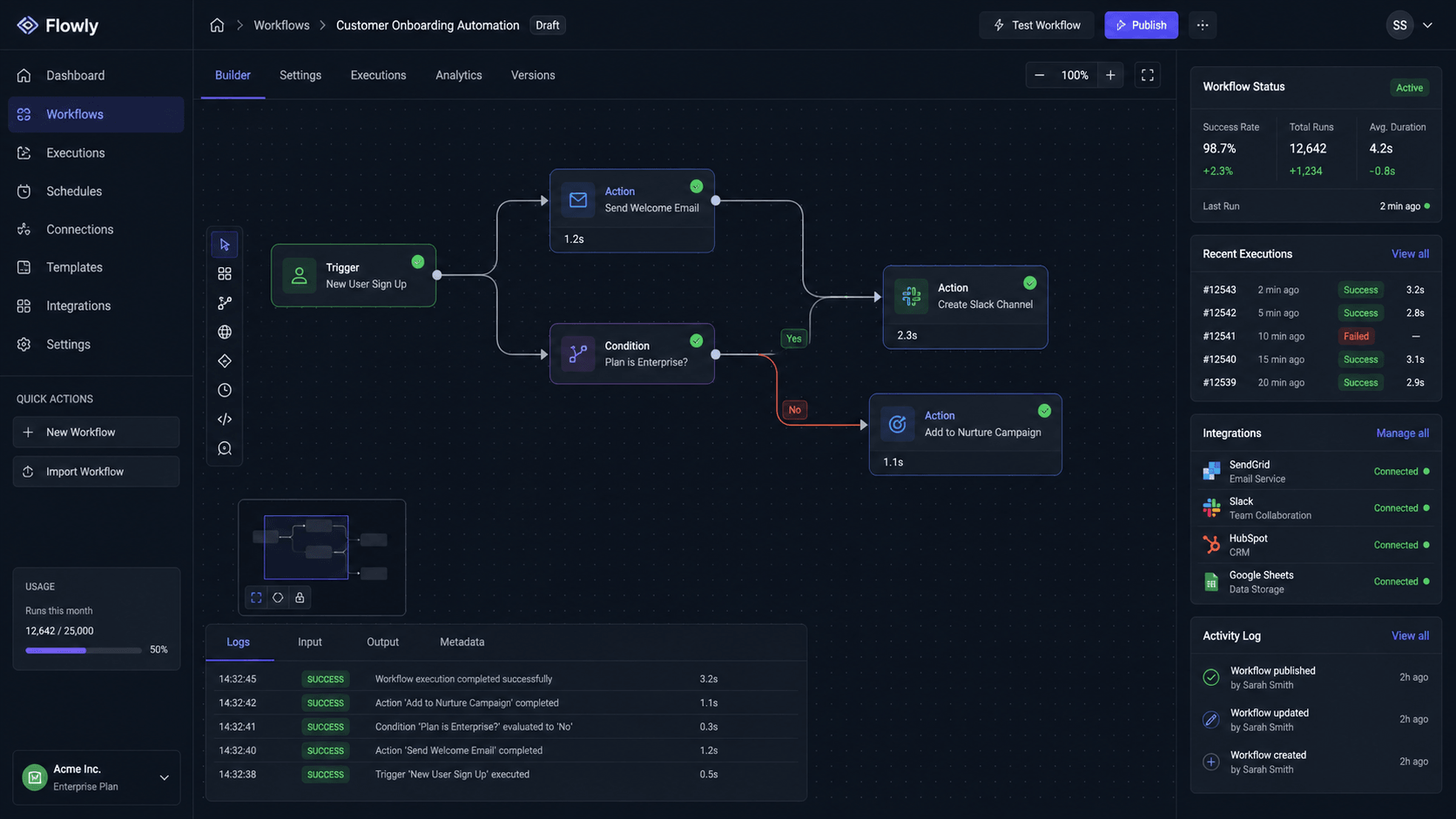
Task: Click the Flowly logo
Action: [x=57, y=25]
